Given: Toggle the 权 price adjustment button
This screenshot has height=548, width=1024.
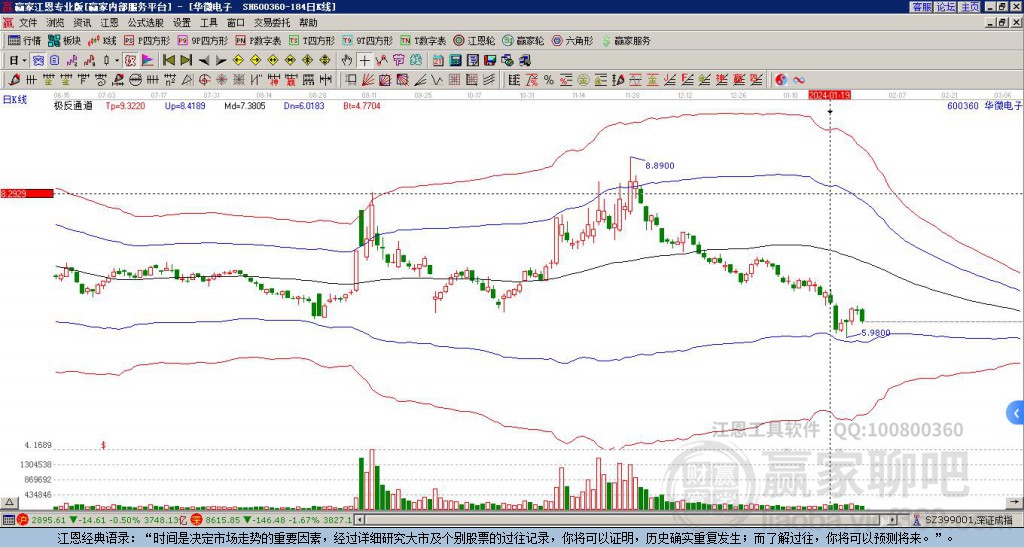Looking at the screenshot, I should 130,61.
